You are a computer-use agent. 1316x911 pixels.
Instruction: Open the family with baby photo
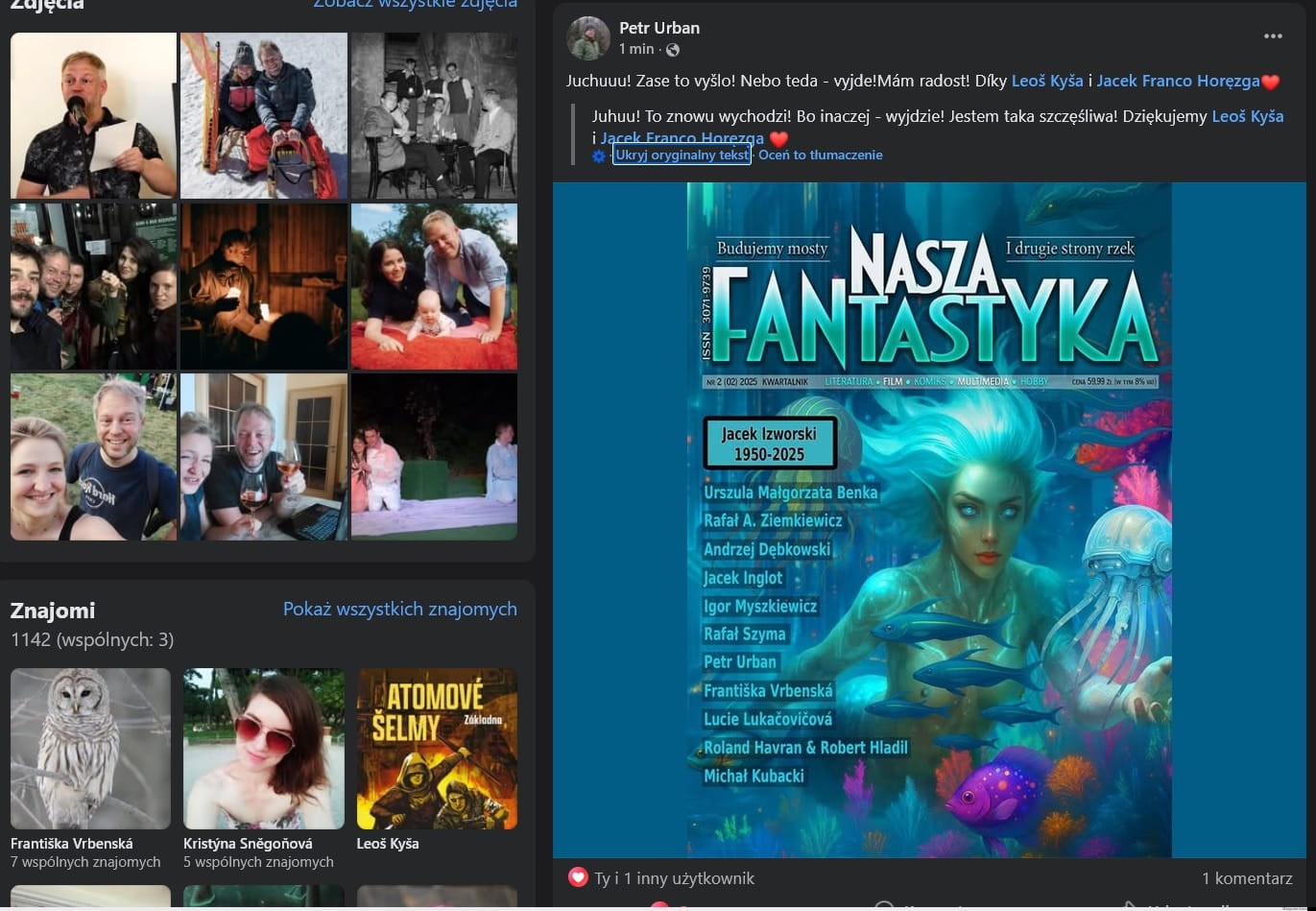click(x=434, y=286)
